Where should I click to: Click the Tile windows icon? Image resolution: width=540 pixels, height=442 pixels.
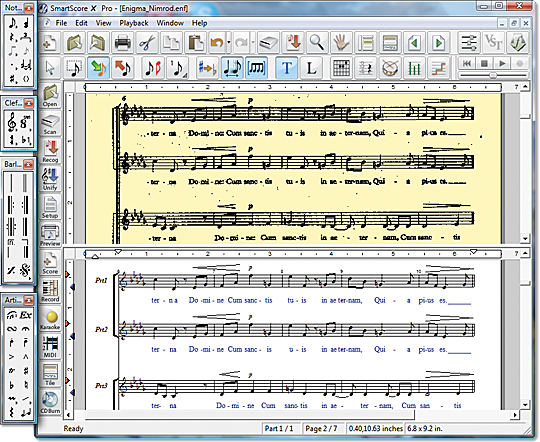pos(50,374)
